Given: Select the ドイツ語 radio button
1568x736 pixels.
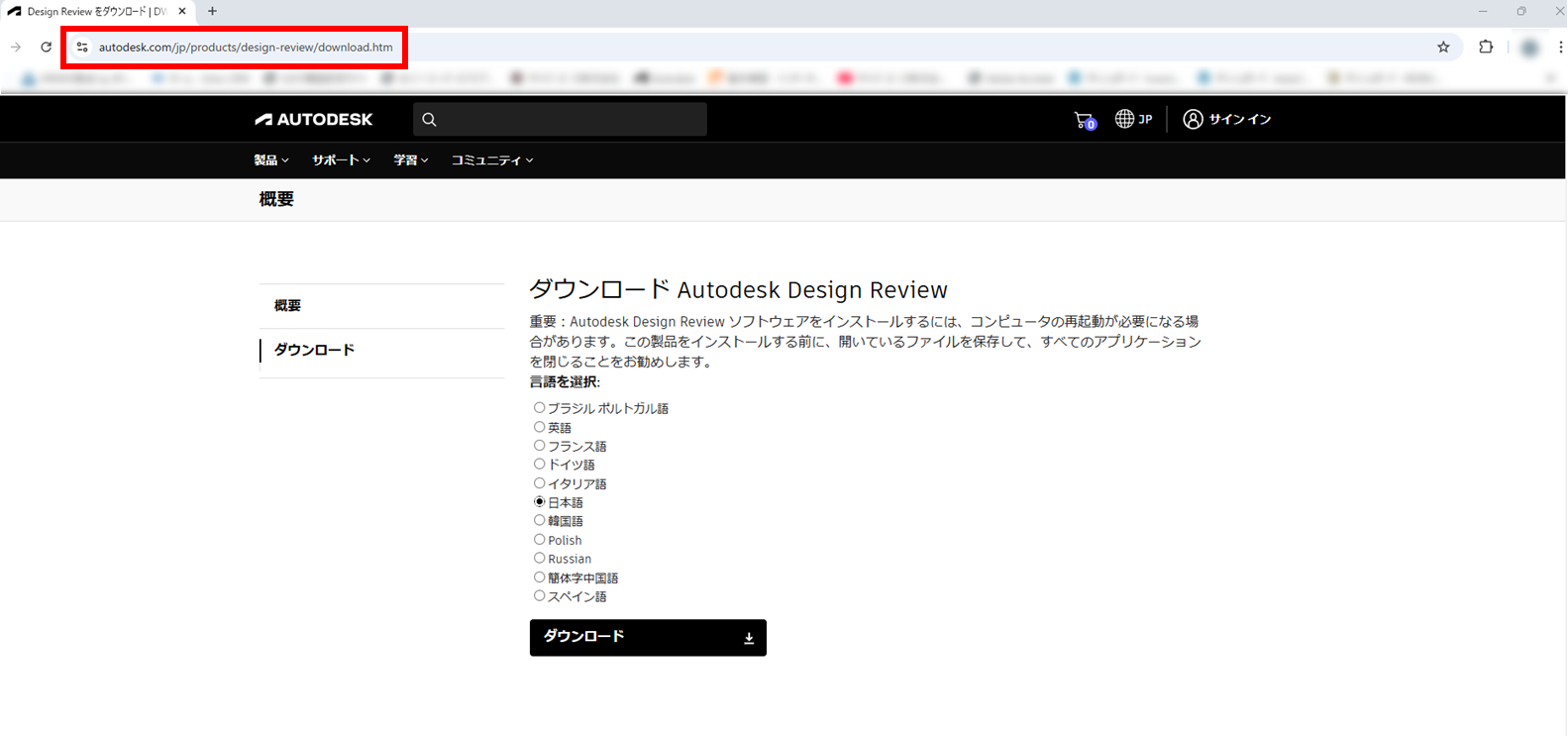Looking at the screenshot, I should [x=539, y=464].
